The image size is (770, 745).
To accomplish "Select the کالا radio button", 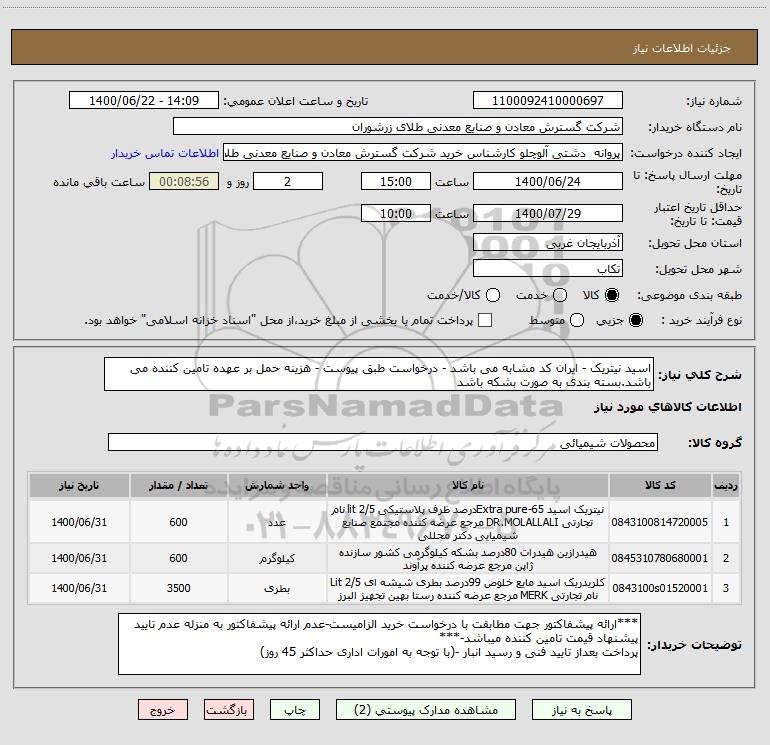I will pyautogui.click(x=612, y=295).
